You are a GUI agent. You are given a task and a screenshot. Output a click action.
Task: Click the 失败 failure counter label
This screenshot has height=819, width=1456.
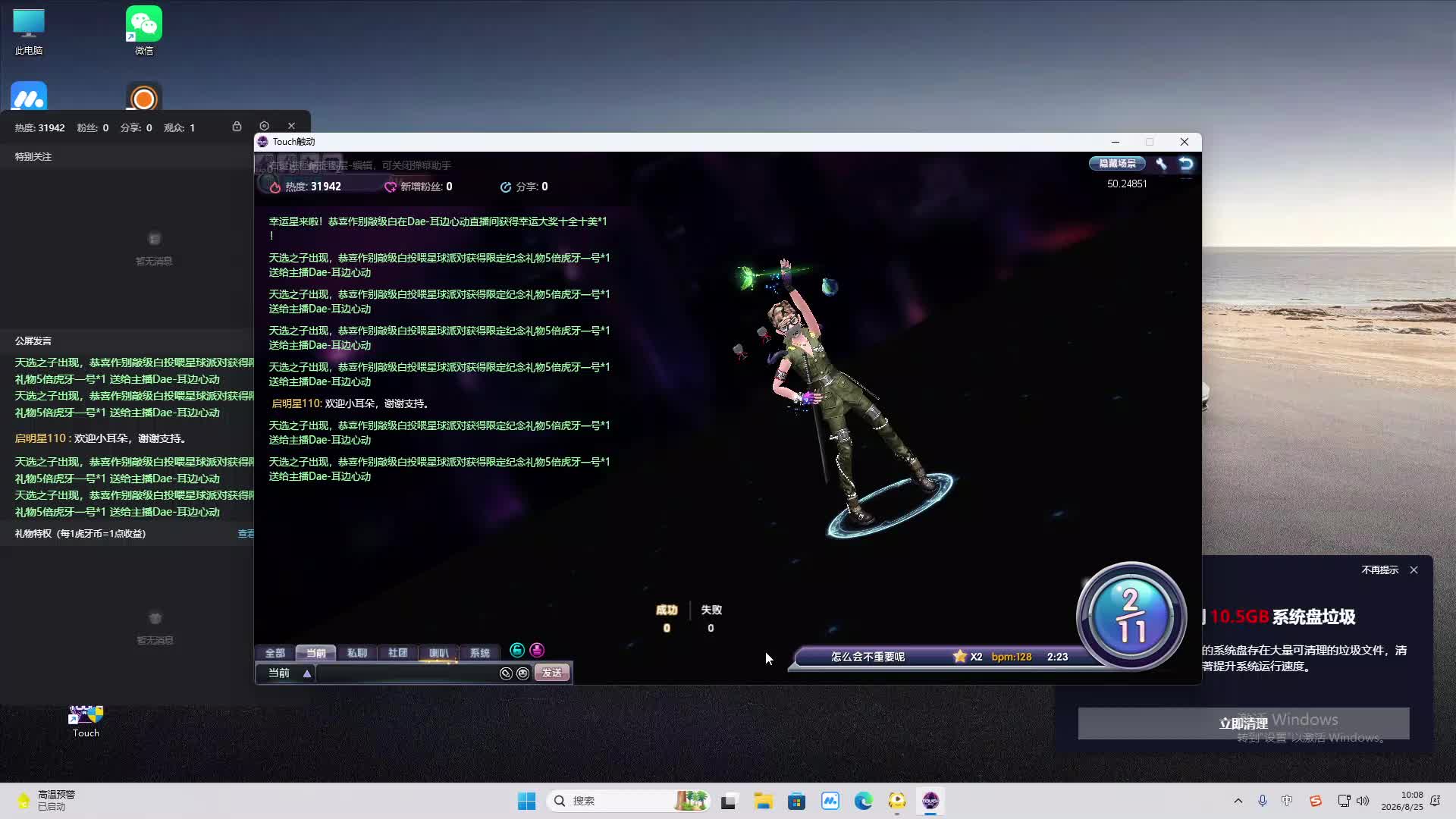[711, 610]
